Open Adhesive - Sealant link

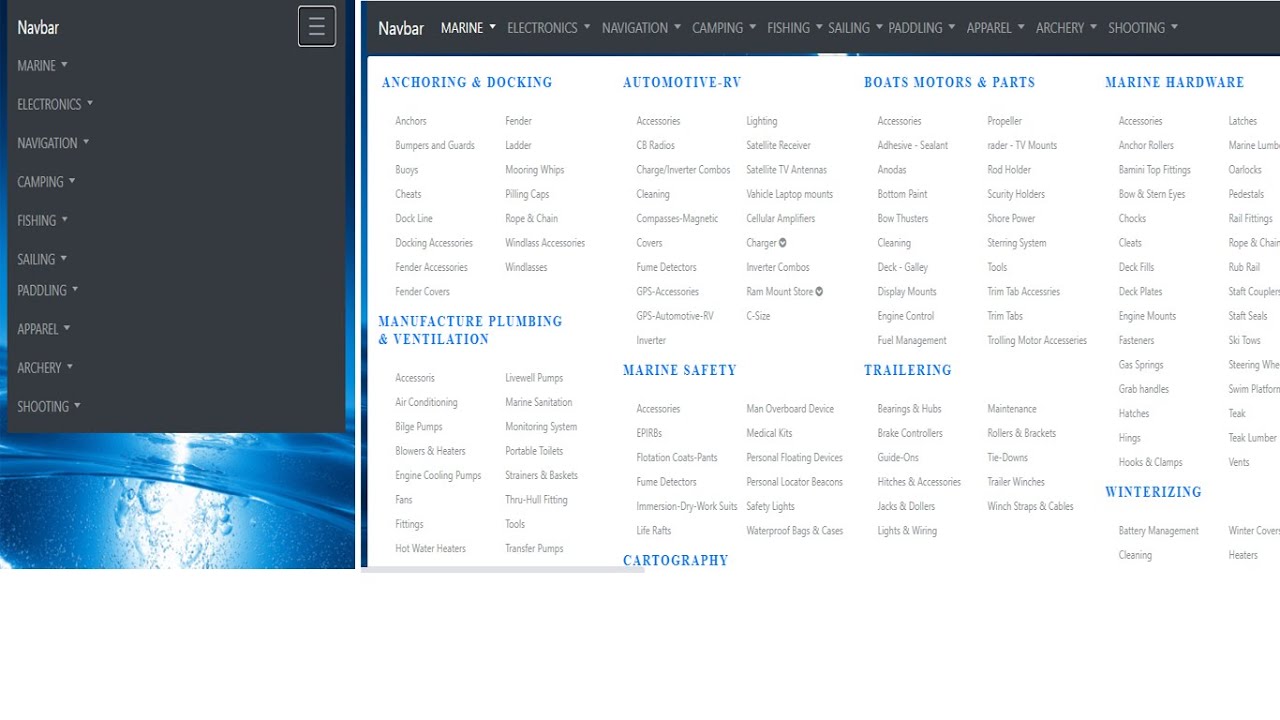(x=913, y=145)
